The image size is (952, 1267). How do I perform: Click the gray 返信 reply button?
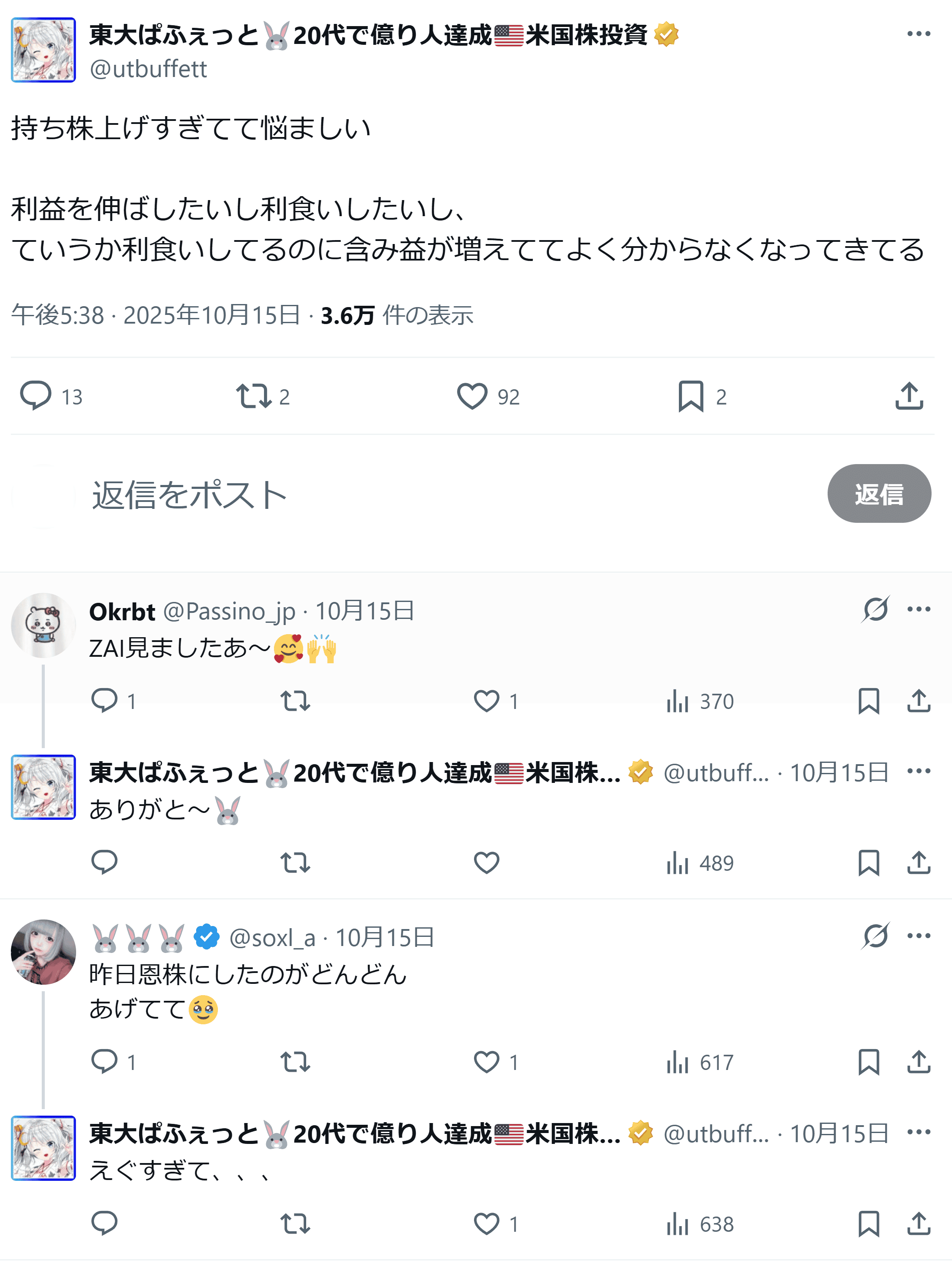(x=879, y=494)
